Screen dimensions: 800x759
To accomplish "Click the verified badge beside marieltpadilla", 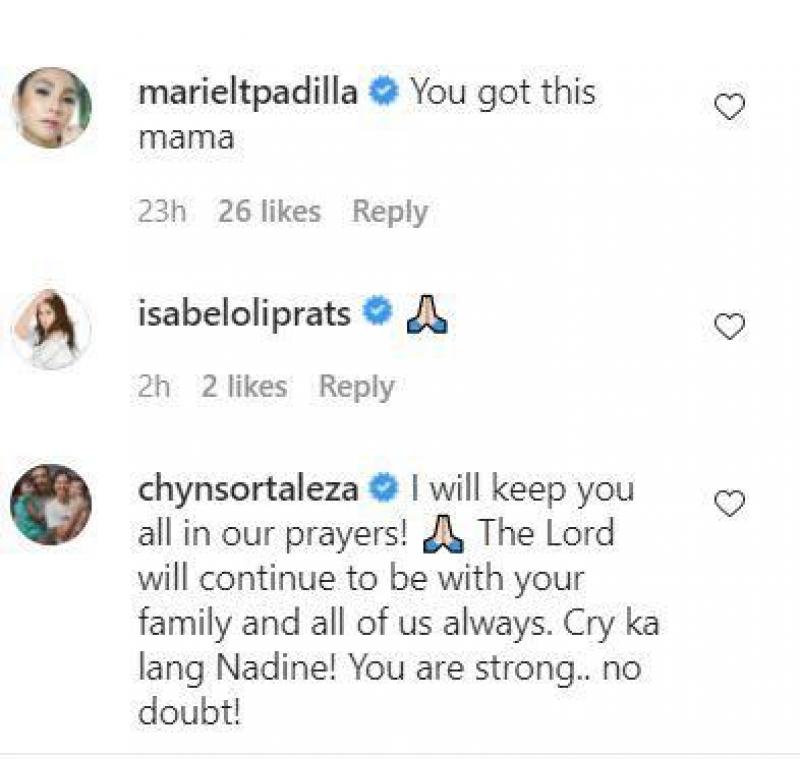I will click(382, 93).
